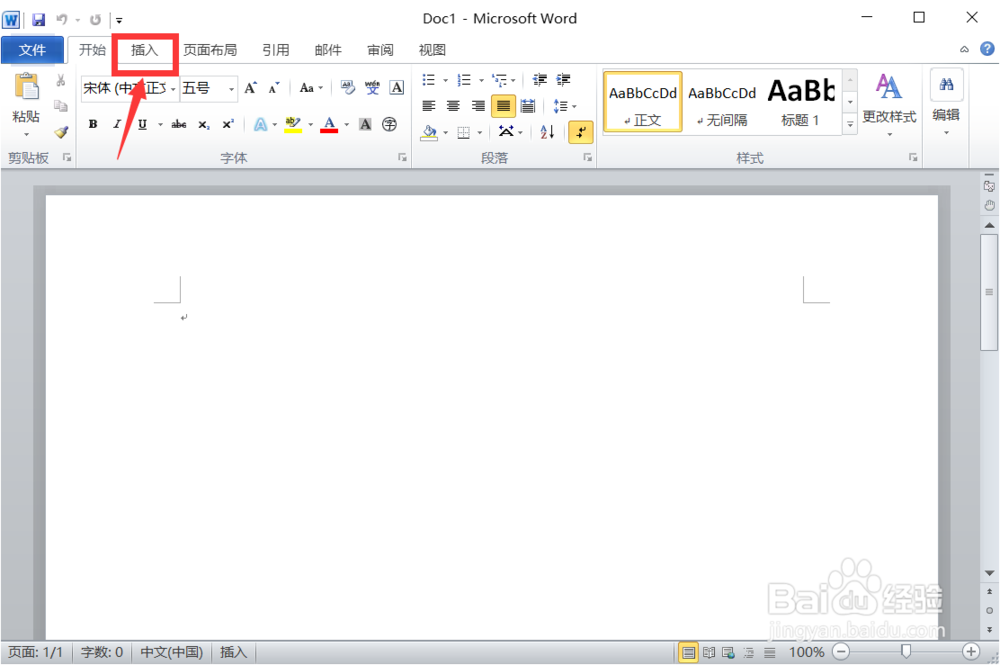Select the subscript icon
Screen dimensions: 1000x665
click(203, 124)
